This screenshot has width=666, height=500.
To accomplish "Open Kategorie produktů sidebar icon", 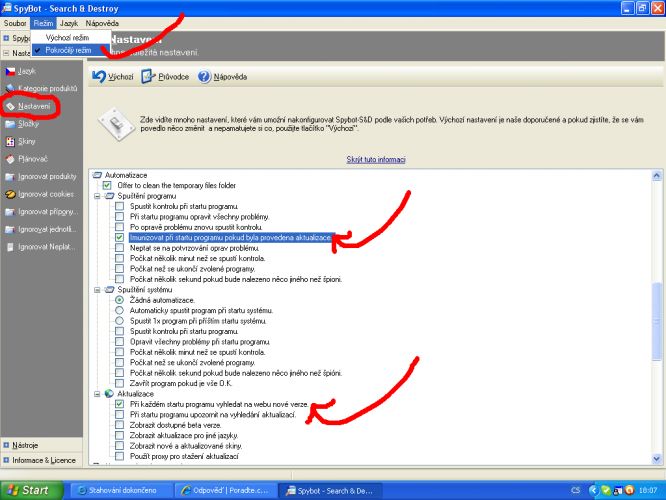I will point(10,88).
